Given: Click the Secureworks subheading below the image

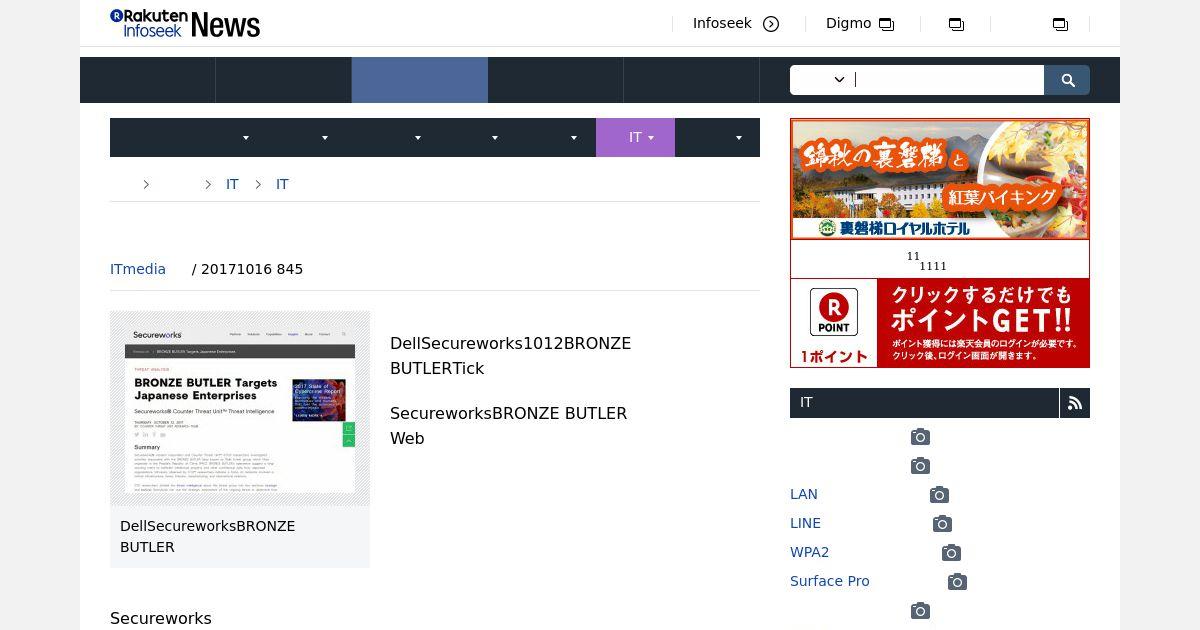Looking at the screenshot, I should [161, 618].
